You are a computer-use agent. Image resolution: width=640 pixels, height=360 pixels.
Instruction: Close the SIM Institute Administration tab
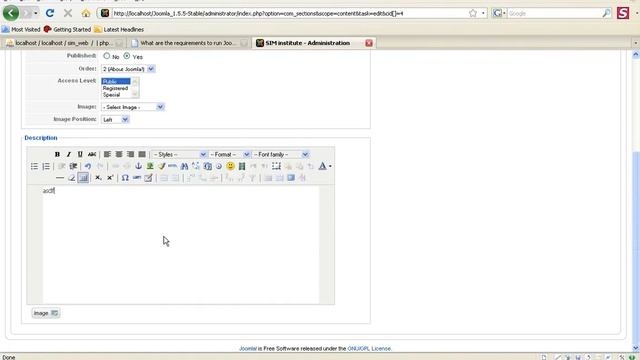(x=369, y=43)
